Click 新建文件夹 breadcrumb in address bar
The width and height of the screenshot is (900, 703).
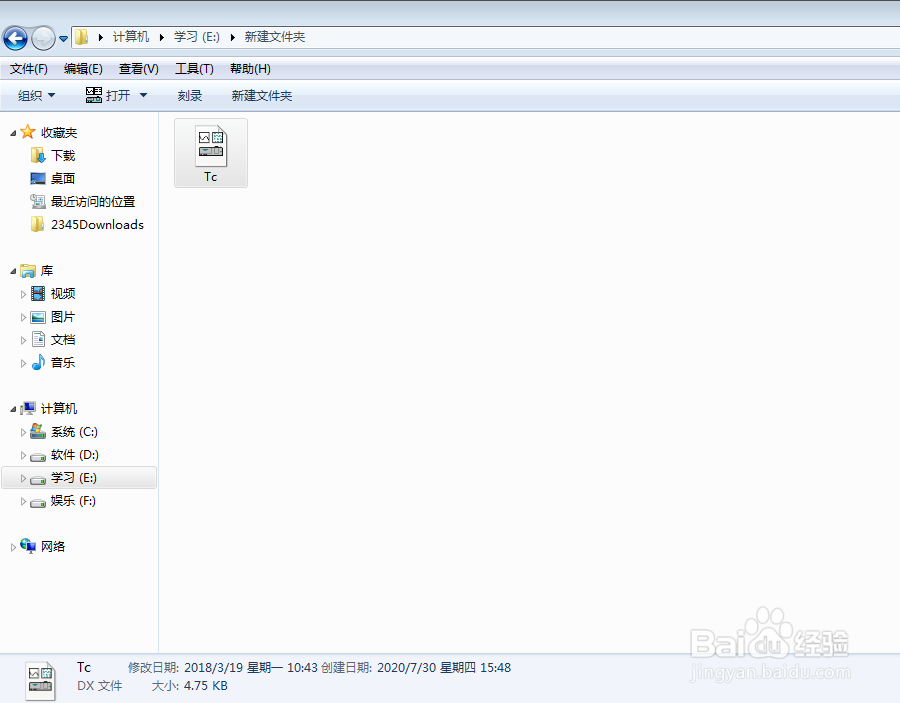[275, 37]
